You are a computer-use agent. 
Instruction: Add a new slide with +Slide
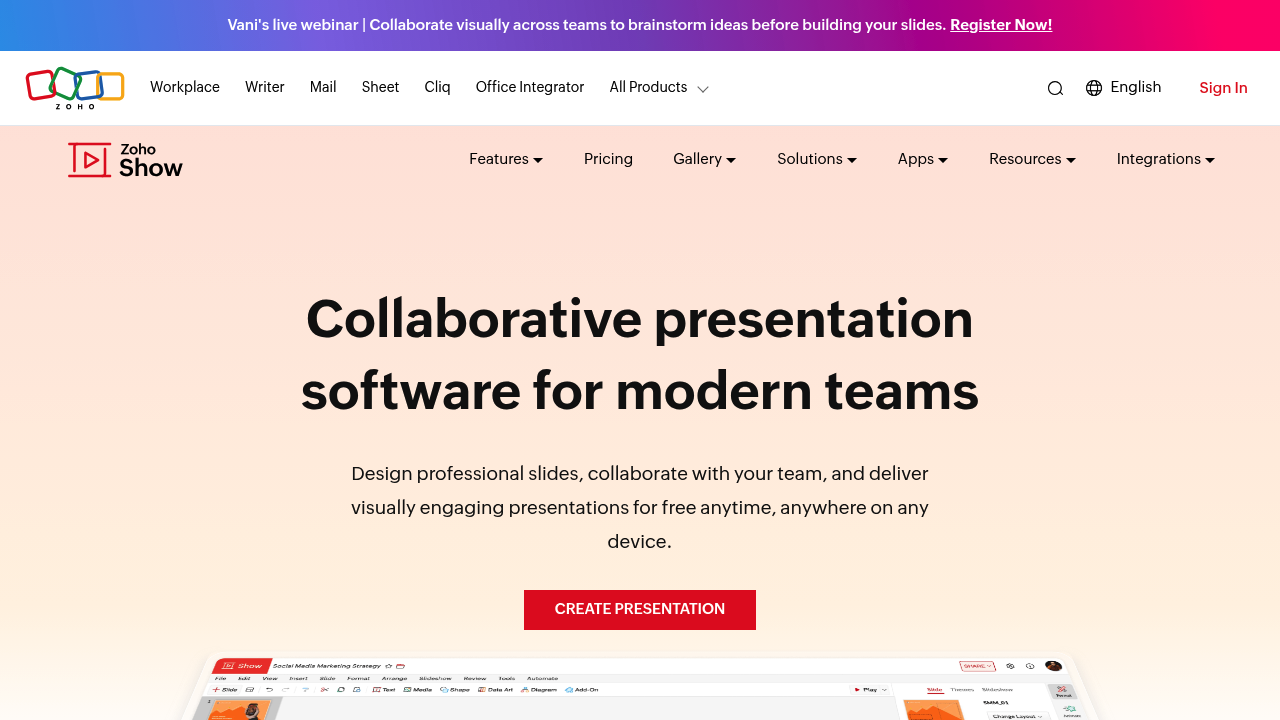tap(226, 689)
